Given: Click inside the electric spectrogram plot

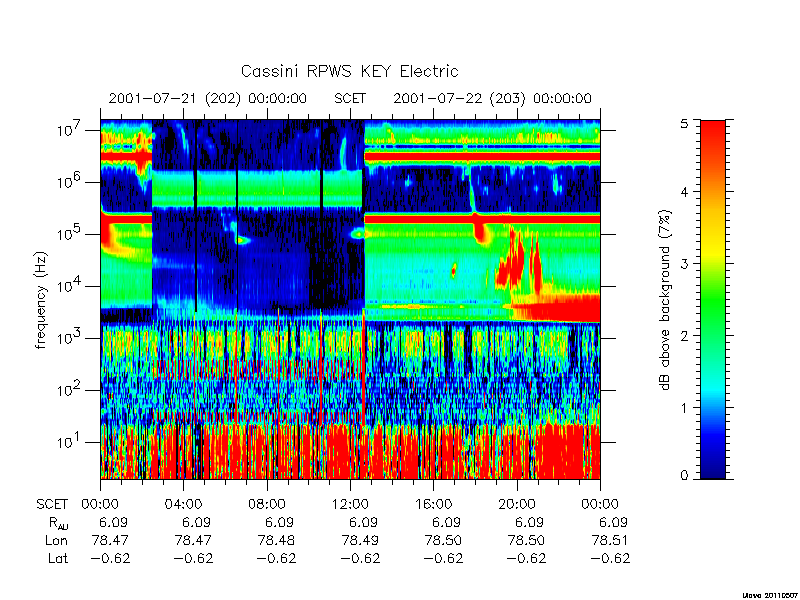Looking at the screenshot, I should [350, 299].
